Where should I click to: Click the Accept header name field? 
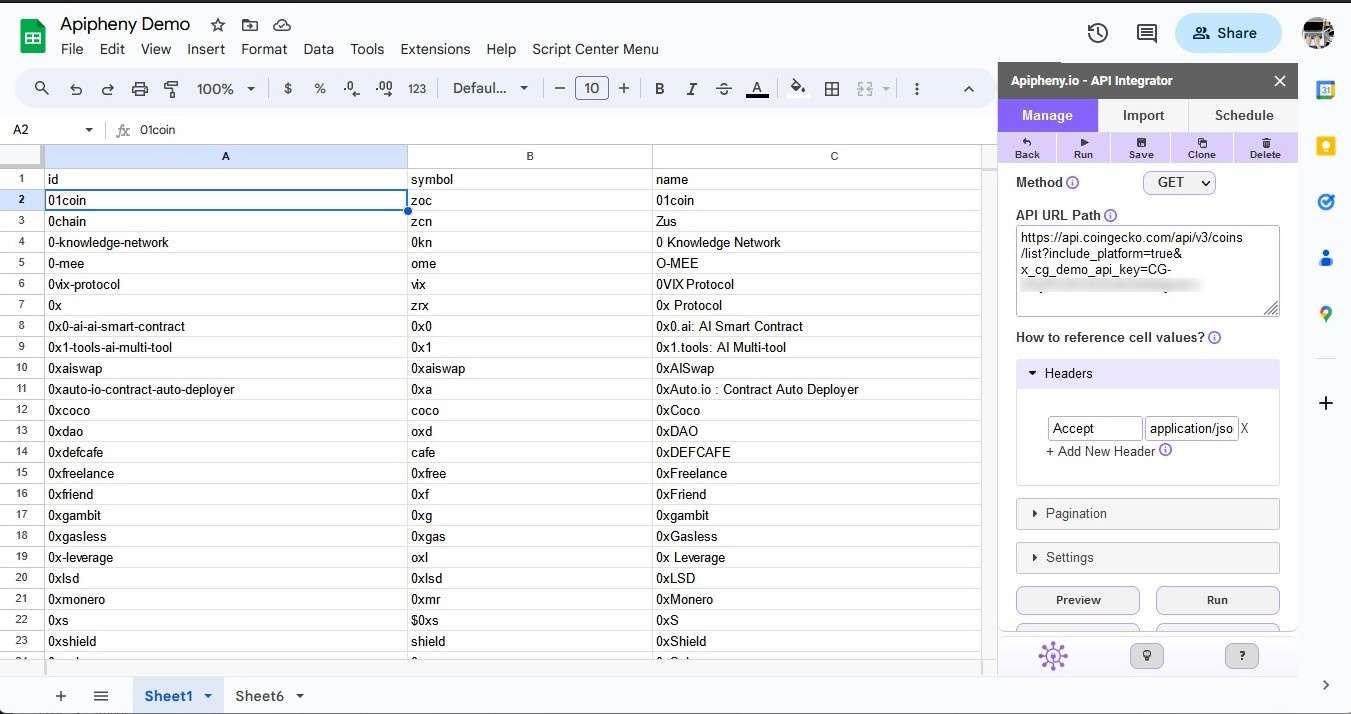(1095, 429)
